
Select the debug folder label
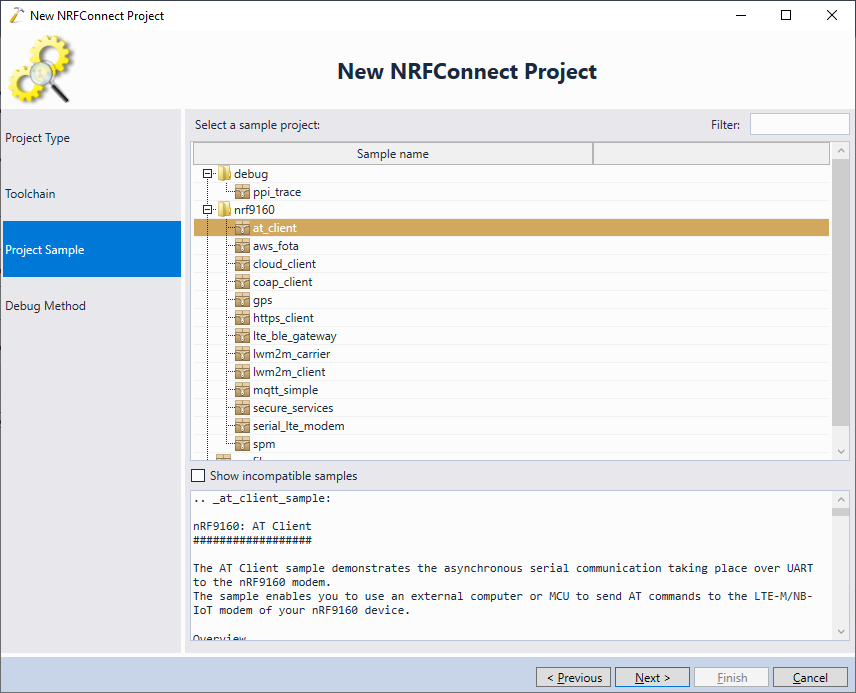click(x=251, y=174)
